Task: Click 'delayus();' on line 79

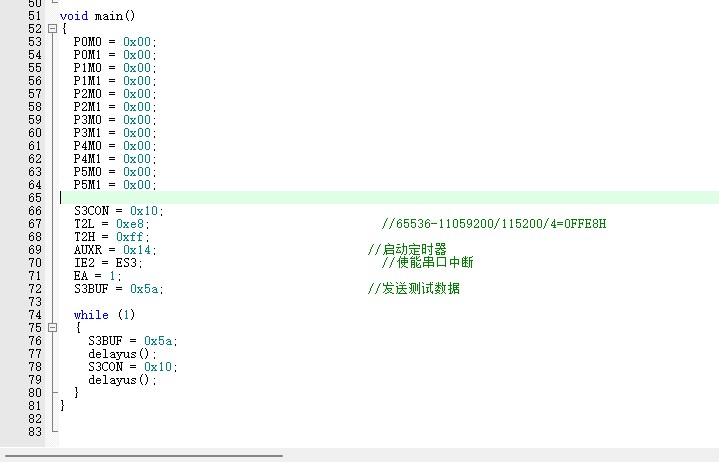Action: point(122,380)
